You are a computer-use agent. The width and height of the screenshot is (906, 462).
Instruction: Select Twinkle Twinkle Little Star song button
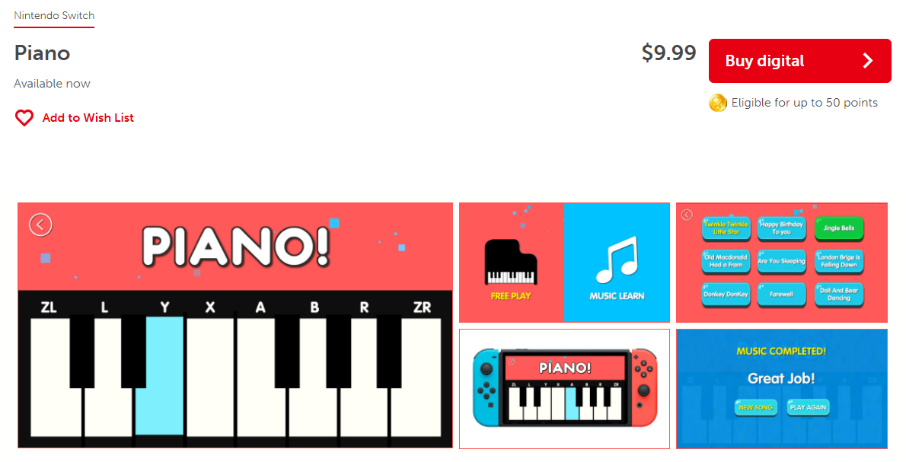point(726,228)
